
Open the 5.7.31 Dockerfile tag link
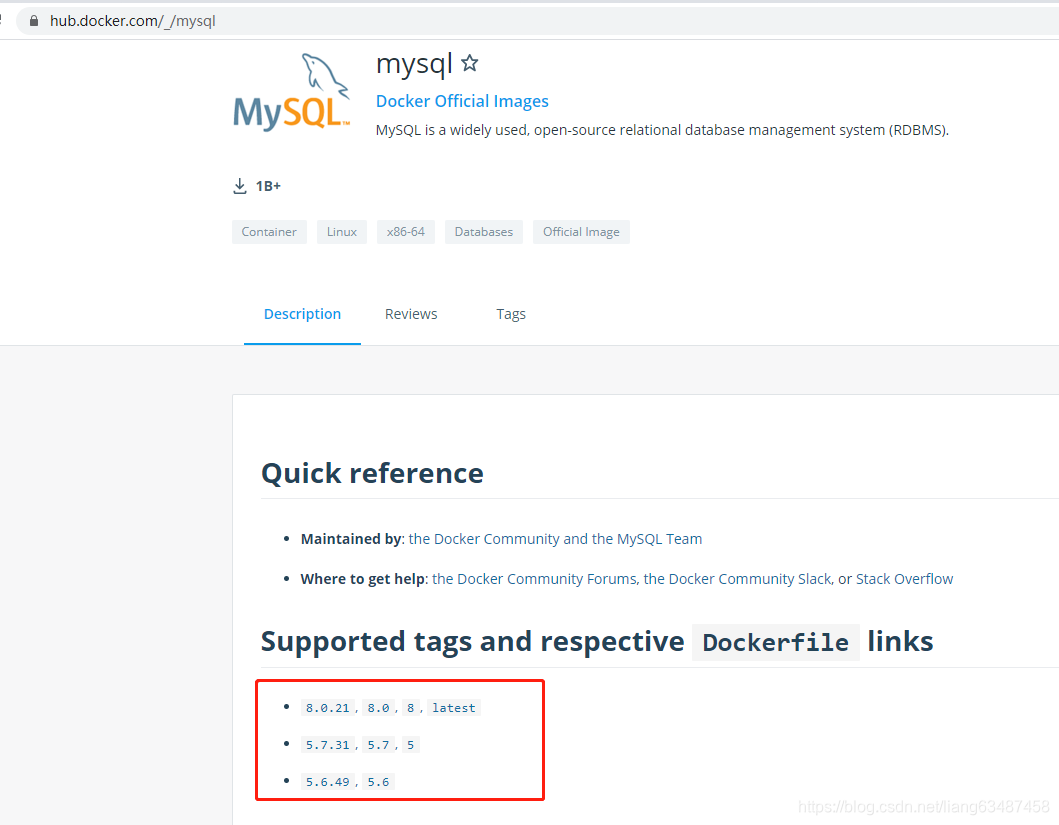pyautogui.click(x=328, y=745)
